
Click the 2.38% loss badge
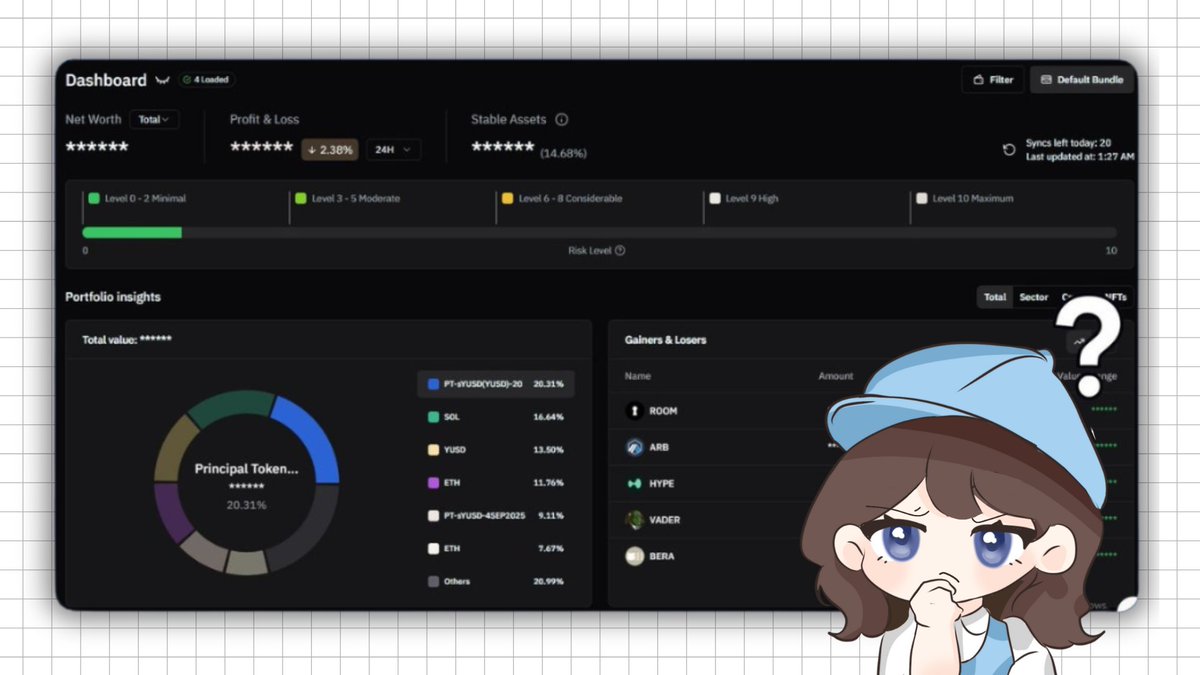(x=329, y=149)
